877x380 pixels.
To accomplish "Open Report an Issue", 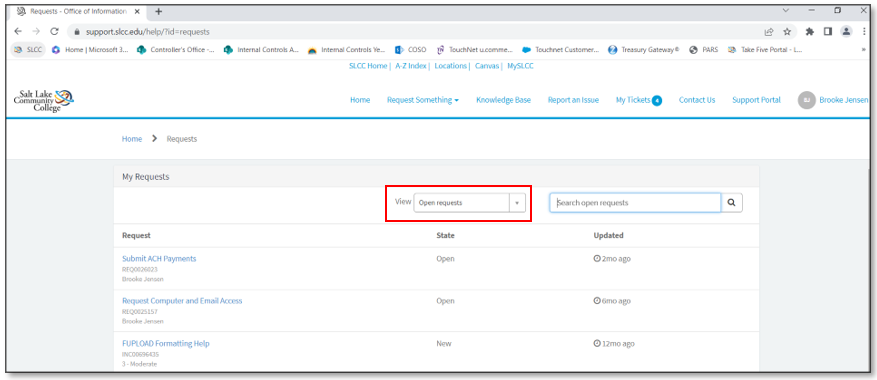I will pos(573,100).
